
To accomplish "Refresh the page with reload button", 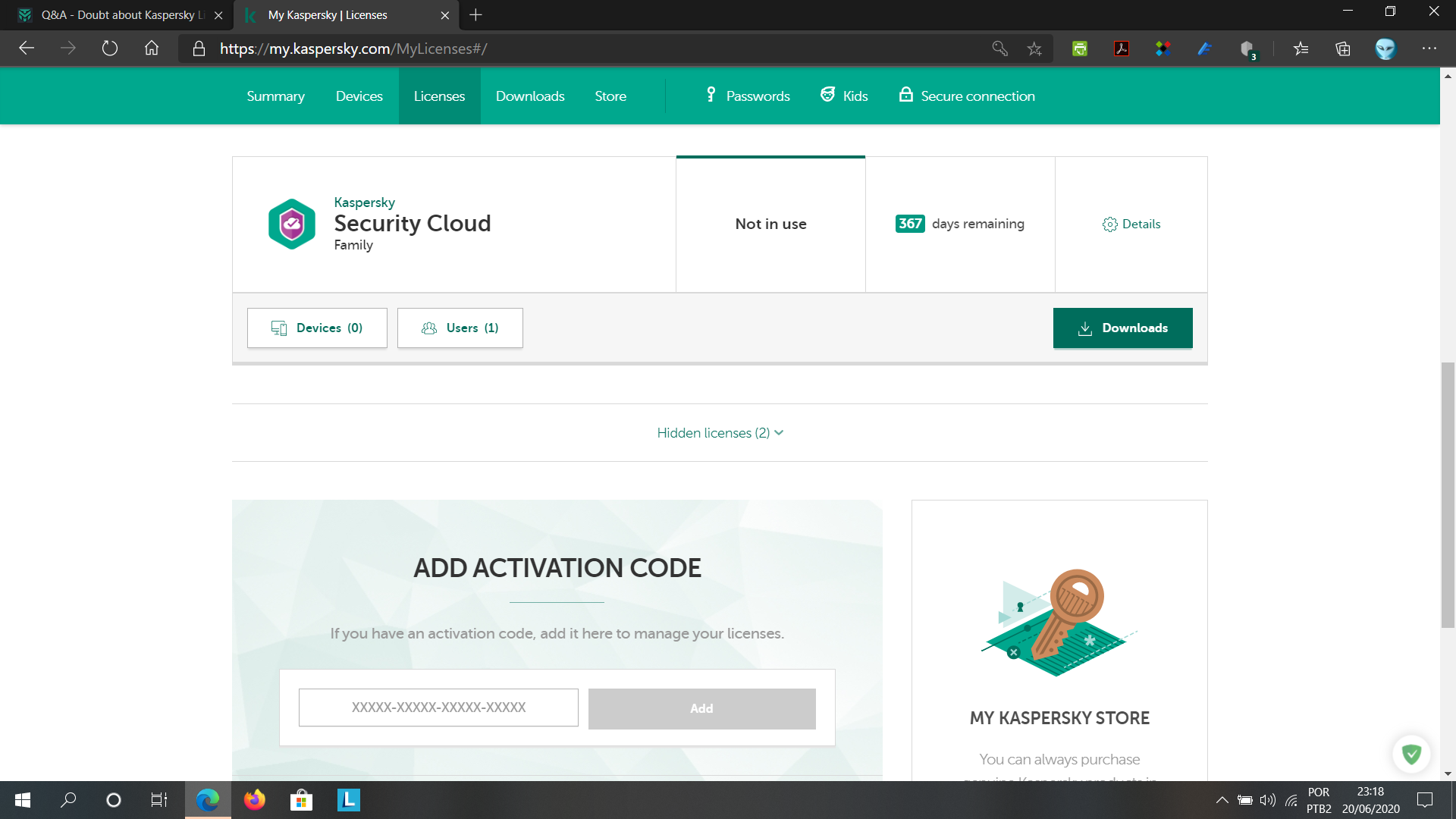I will (x=110, y=49).
